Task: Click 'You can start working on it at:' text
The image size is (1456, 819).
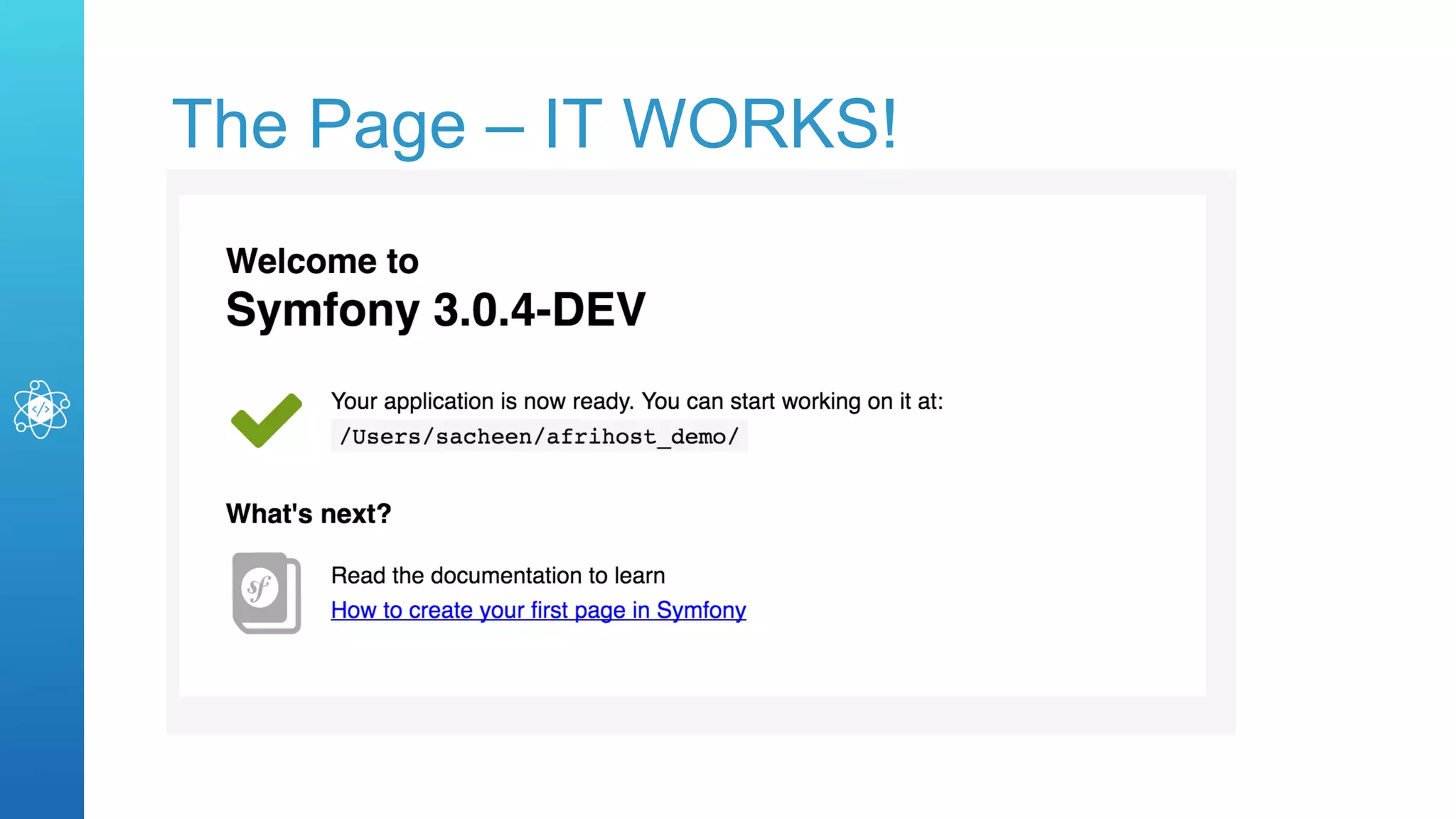Action: (792, 401)
